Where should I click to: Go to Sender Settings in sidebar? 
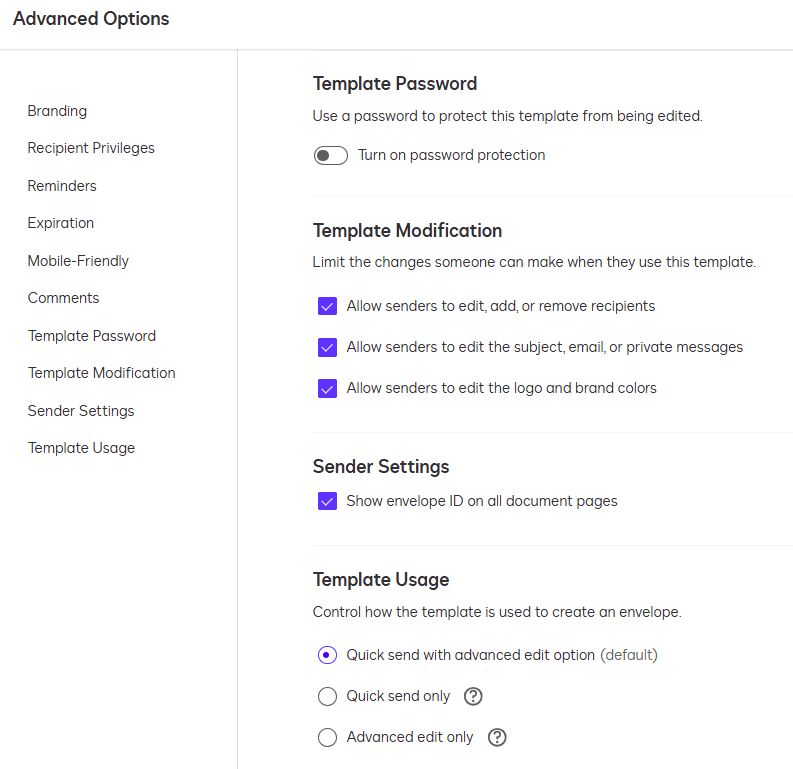coord(81,411)
